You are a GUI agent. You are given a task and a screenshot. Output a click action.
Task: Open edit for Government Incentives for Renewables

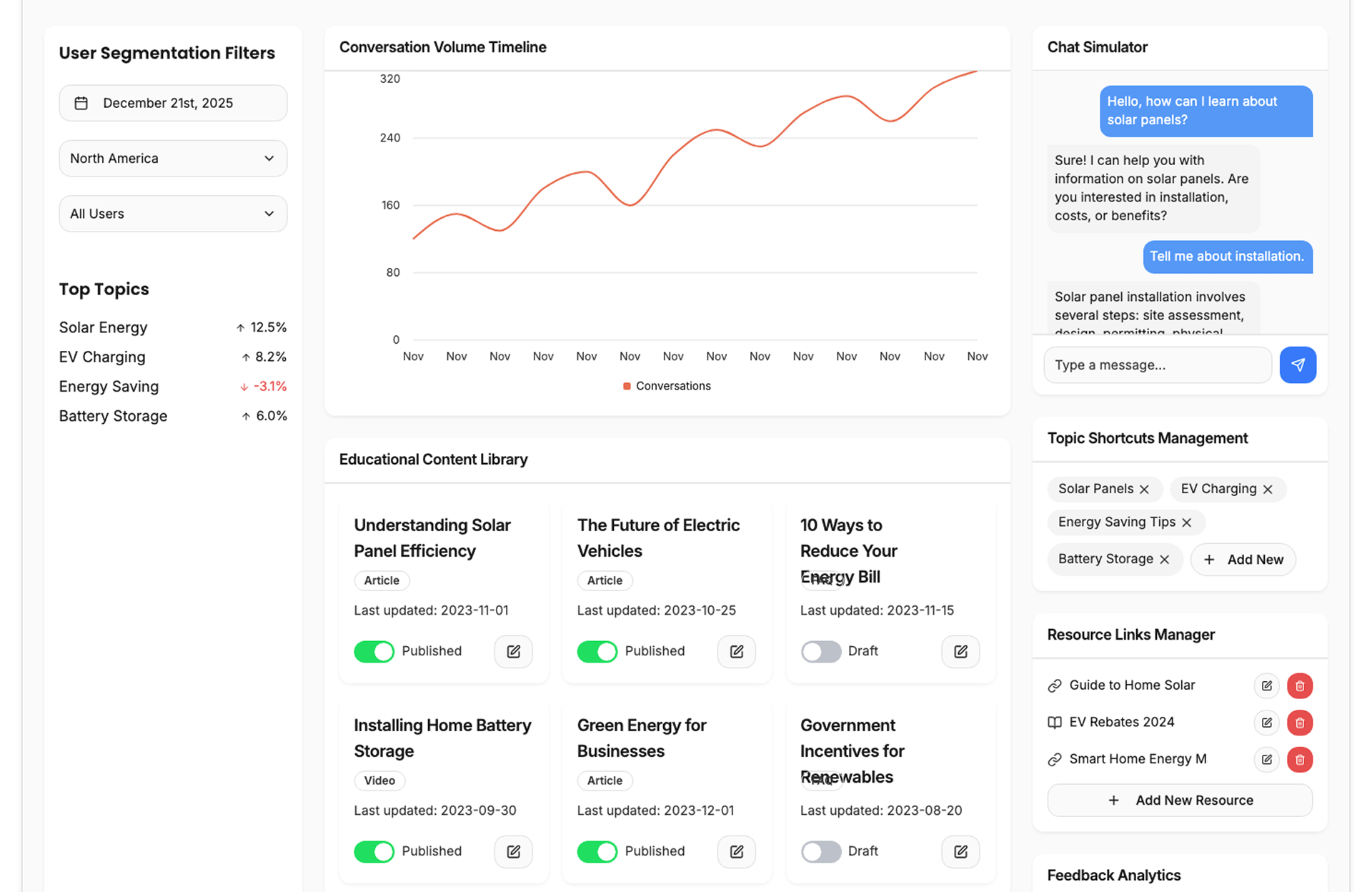960,851
